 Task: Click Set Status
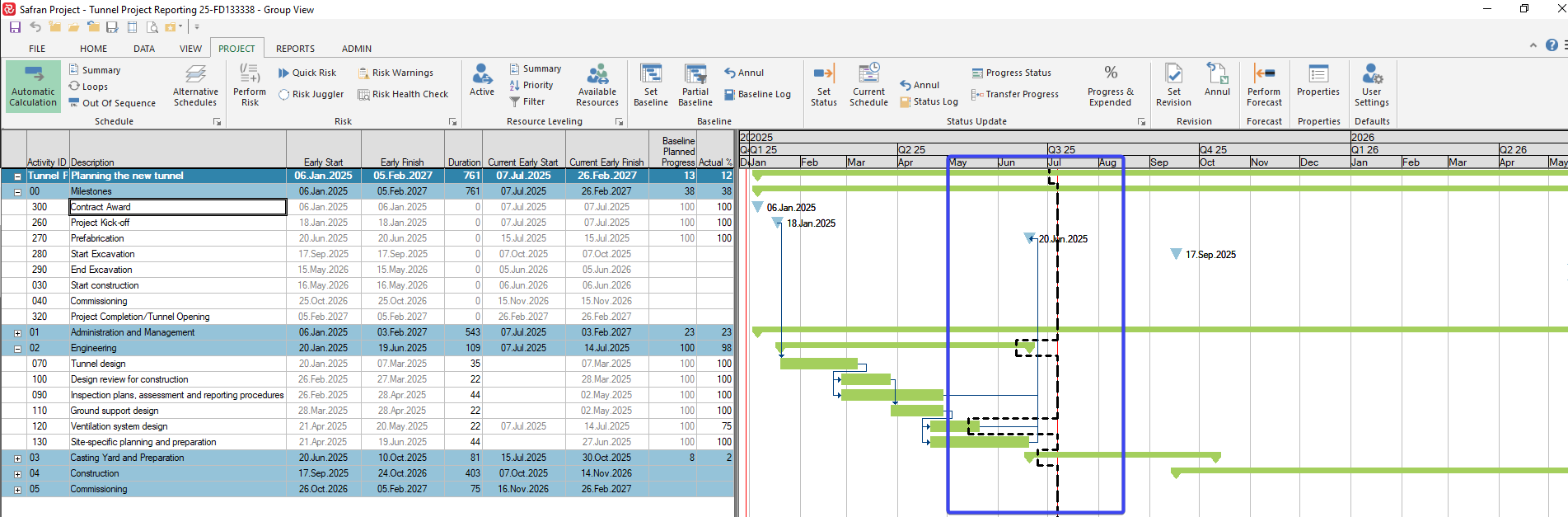pyautogui.click(x=824, y=86)
